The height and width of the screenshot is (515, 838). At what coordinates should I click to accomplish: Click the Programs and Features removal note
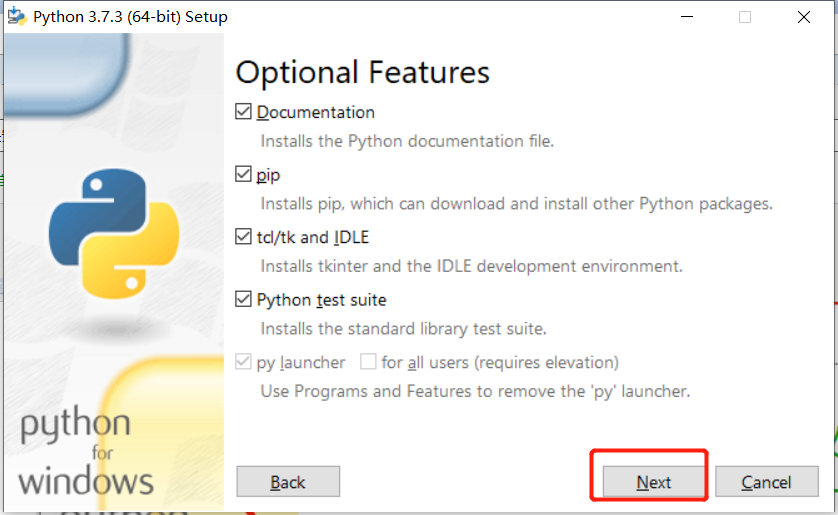pos(475,391)
